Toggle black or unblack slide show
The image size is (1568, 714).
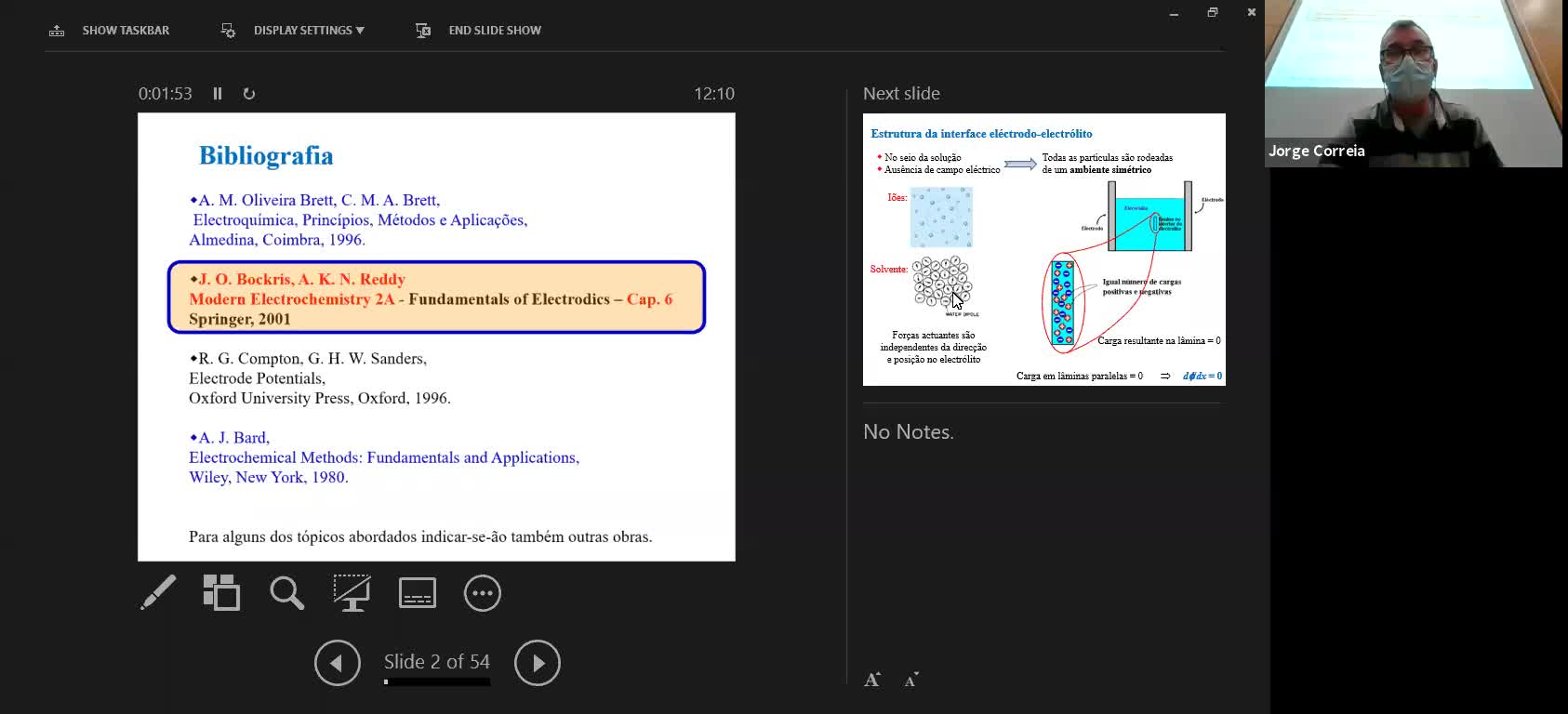coord(352,593)
